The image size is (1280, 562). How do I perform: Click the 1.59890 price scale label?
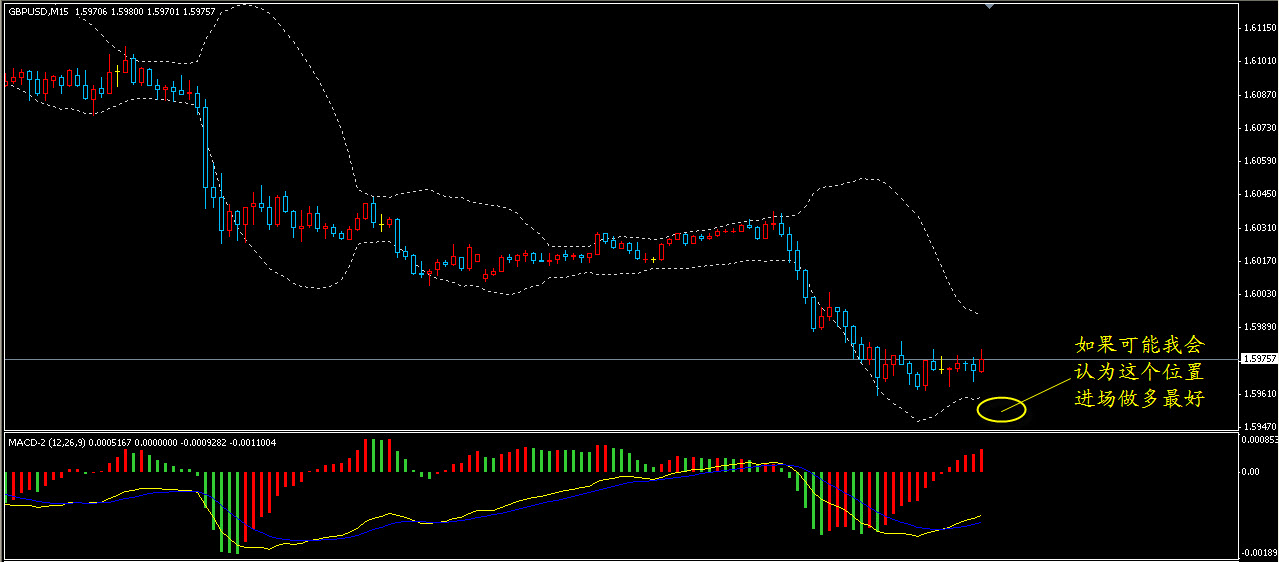pos(1259,327)
